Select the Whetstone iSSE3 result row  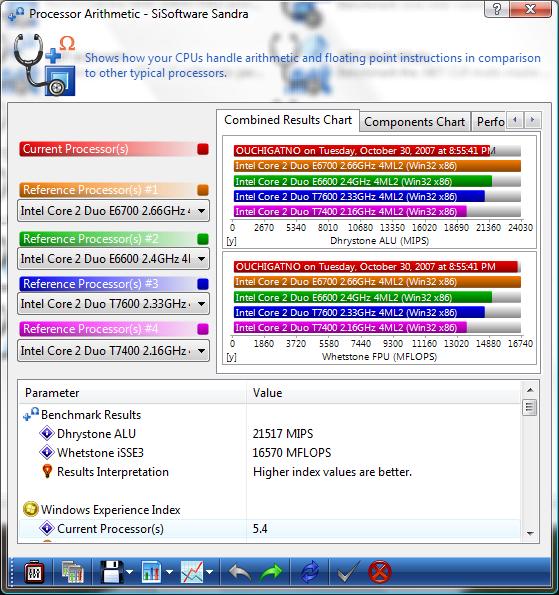coord(269,452)
